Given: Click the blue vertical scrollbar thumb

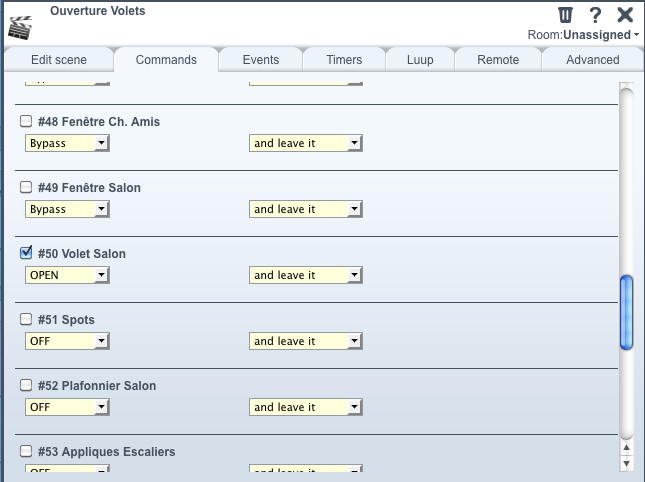Looking at the screenshot, I should 626,313.
